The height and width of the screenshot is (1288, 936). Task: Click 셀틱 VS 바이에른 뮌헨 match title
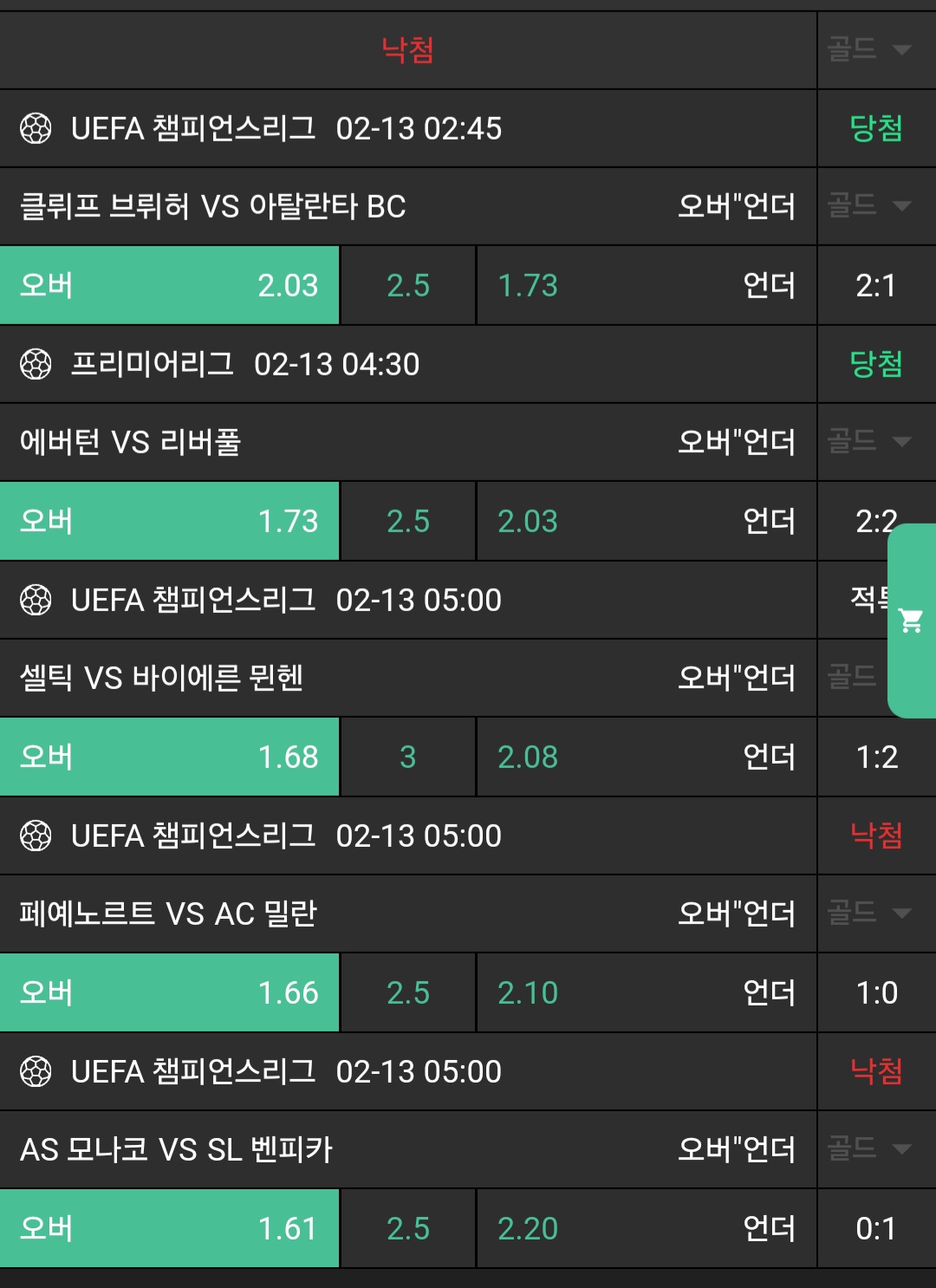(x=162, y=678)
